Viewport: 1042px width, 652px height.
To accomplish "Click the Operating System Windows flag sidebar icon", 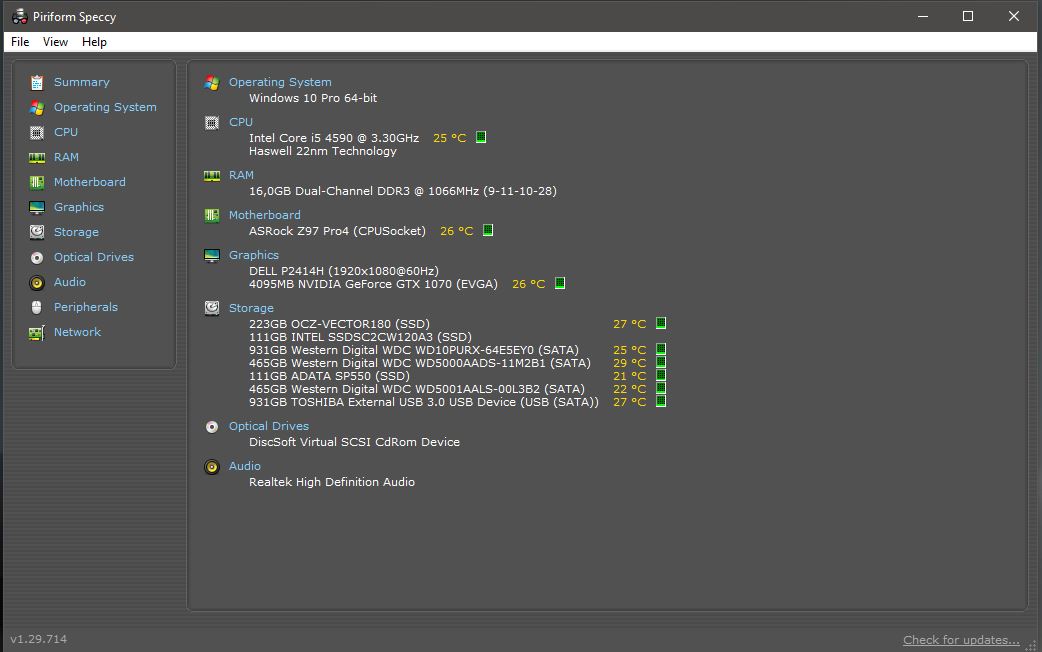I will click(x=37, y=108).
